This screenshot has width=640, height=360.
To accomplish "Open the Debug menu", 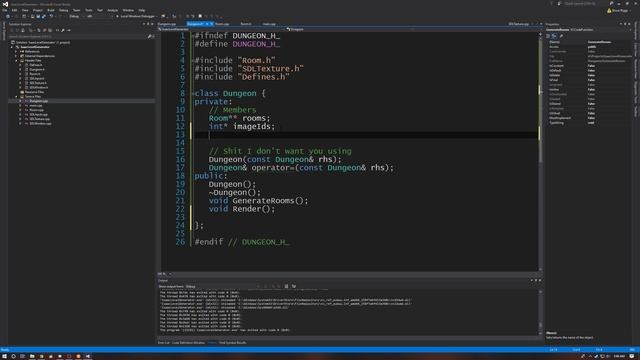I will [x=64, y=10].
